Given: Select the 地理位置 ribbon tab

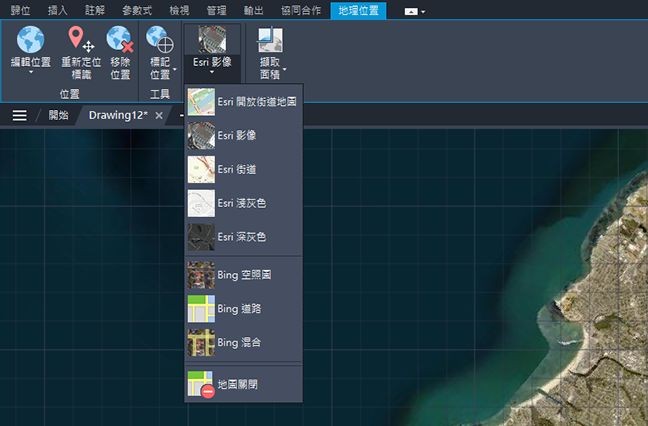Looking at the screenshot, I should [x=358, y=10].
